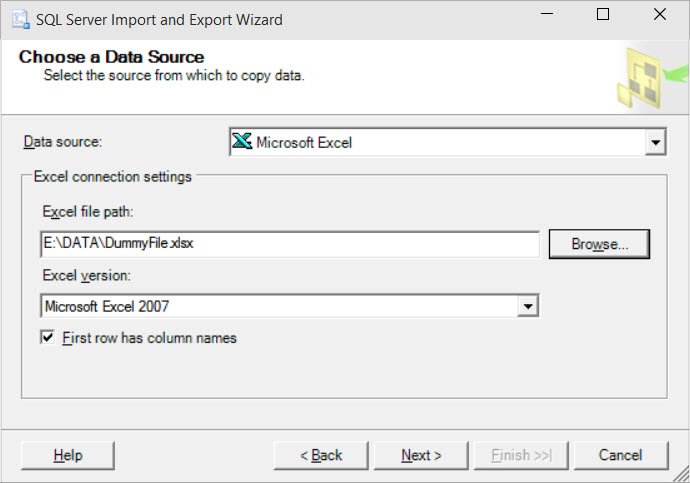Cancel the wizard with the Cancel button
Screen dimensions: 690x483
click(621, 455)
